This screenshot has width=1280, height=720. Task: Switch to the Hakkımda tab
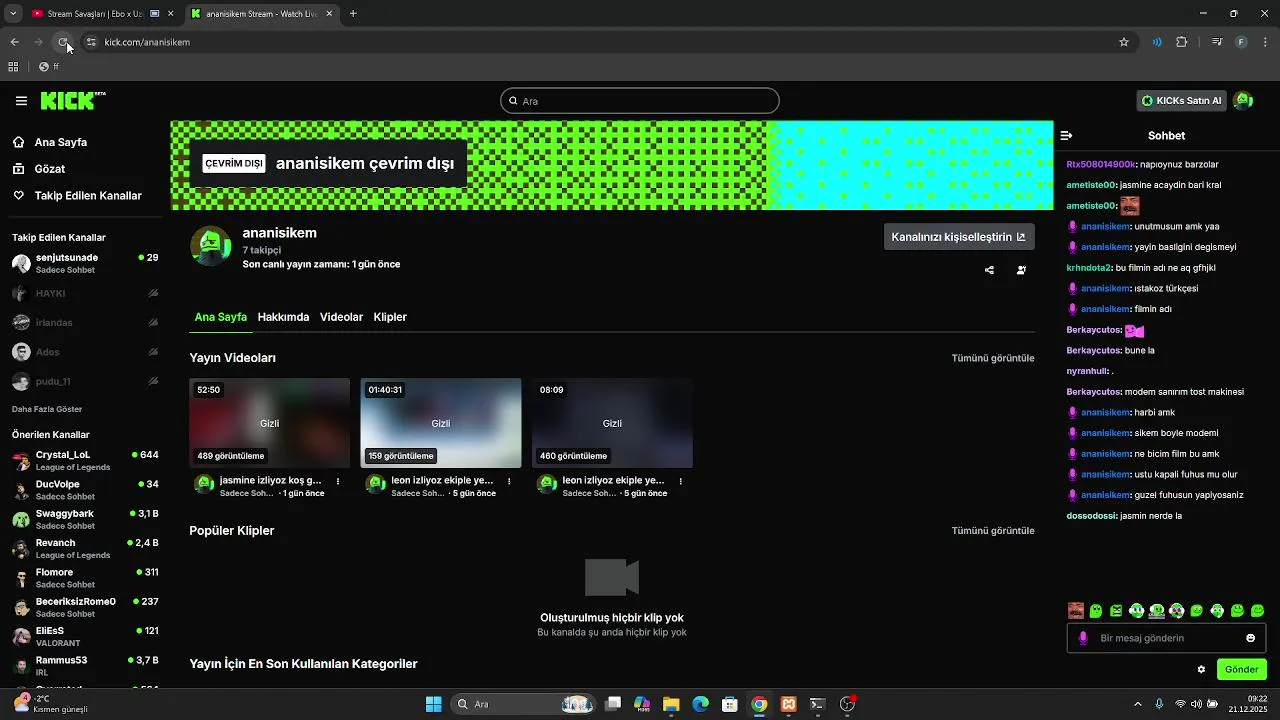coord(283,317)
